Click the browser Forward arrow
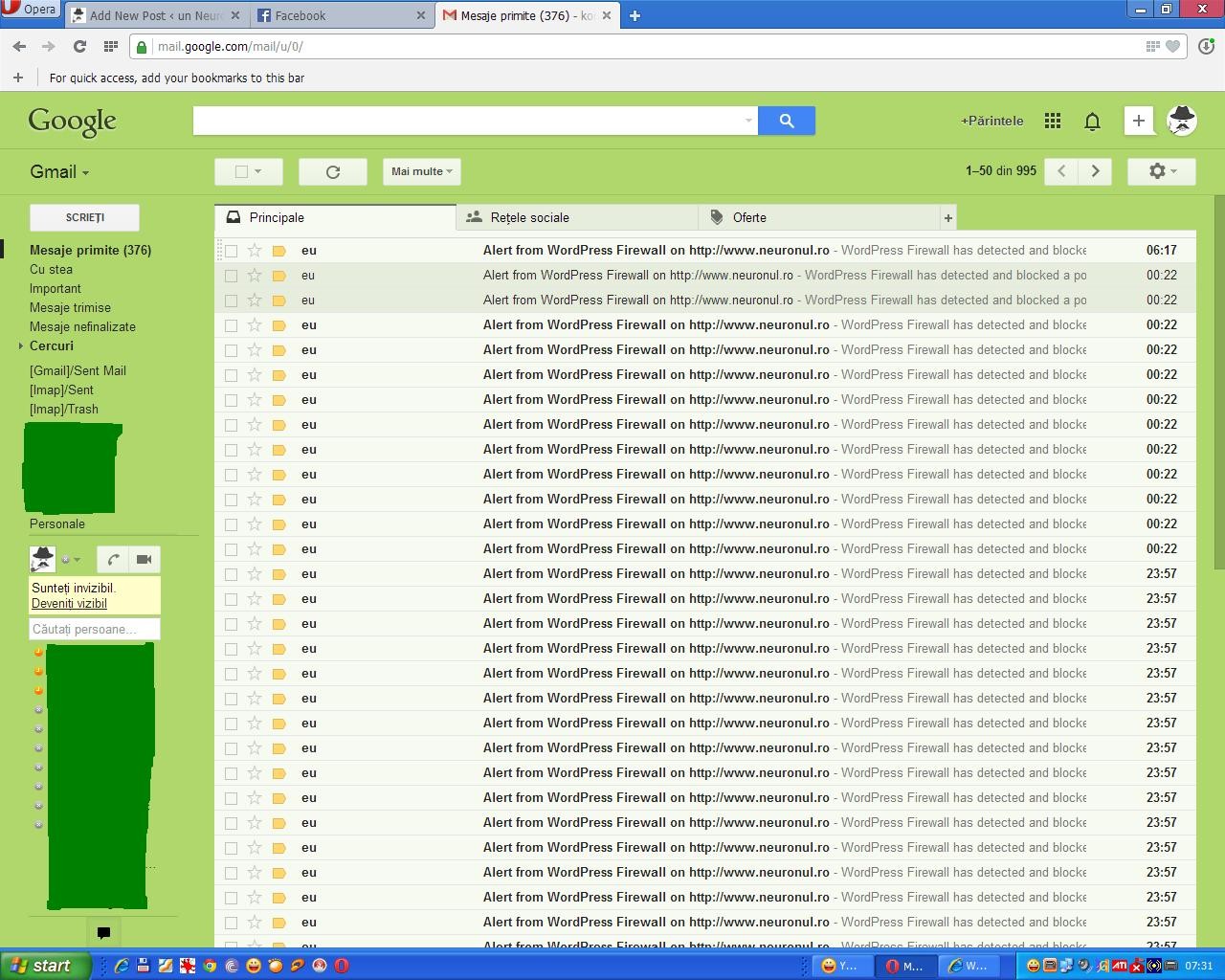1225x980 pixels. (x=48, y=46)
